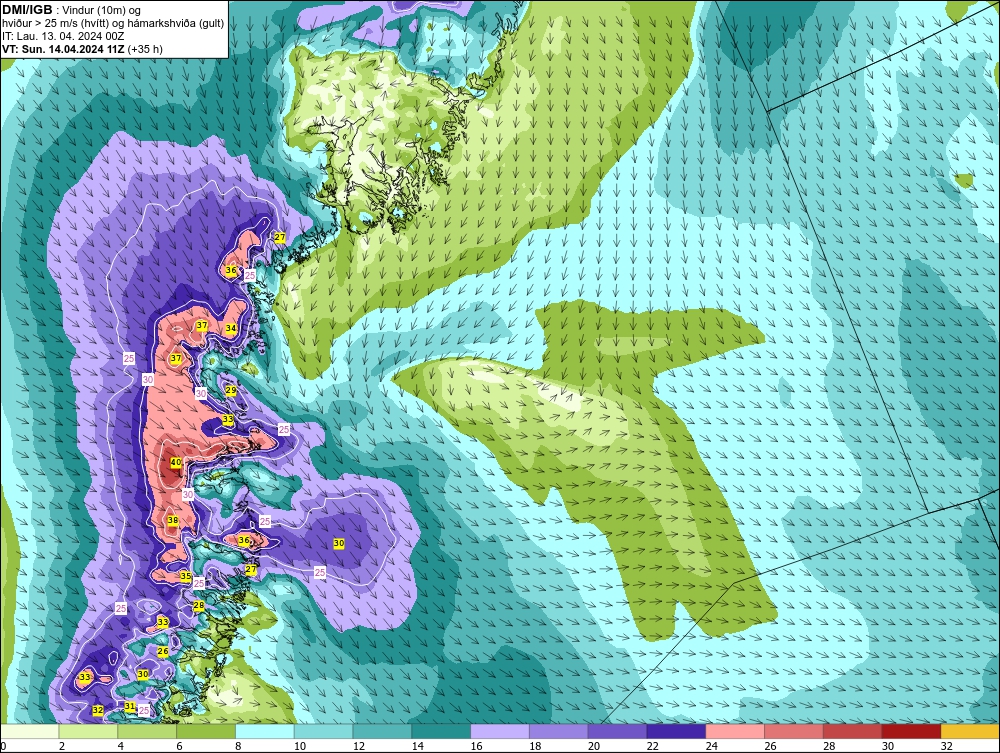Select the light pink 24–26 legend swatch
This screenshot has height=753, width=1000.
(735, 731)
